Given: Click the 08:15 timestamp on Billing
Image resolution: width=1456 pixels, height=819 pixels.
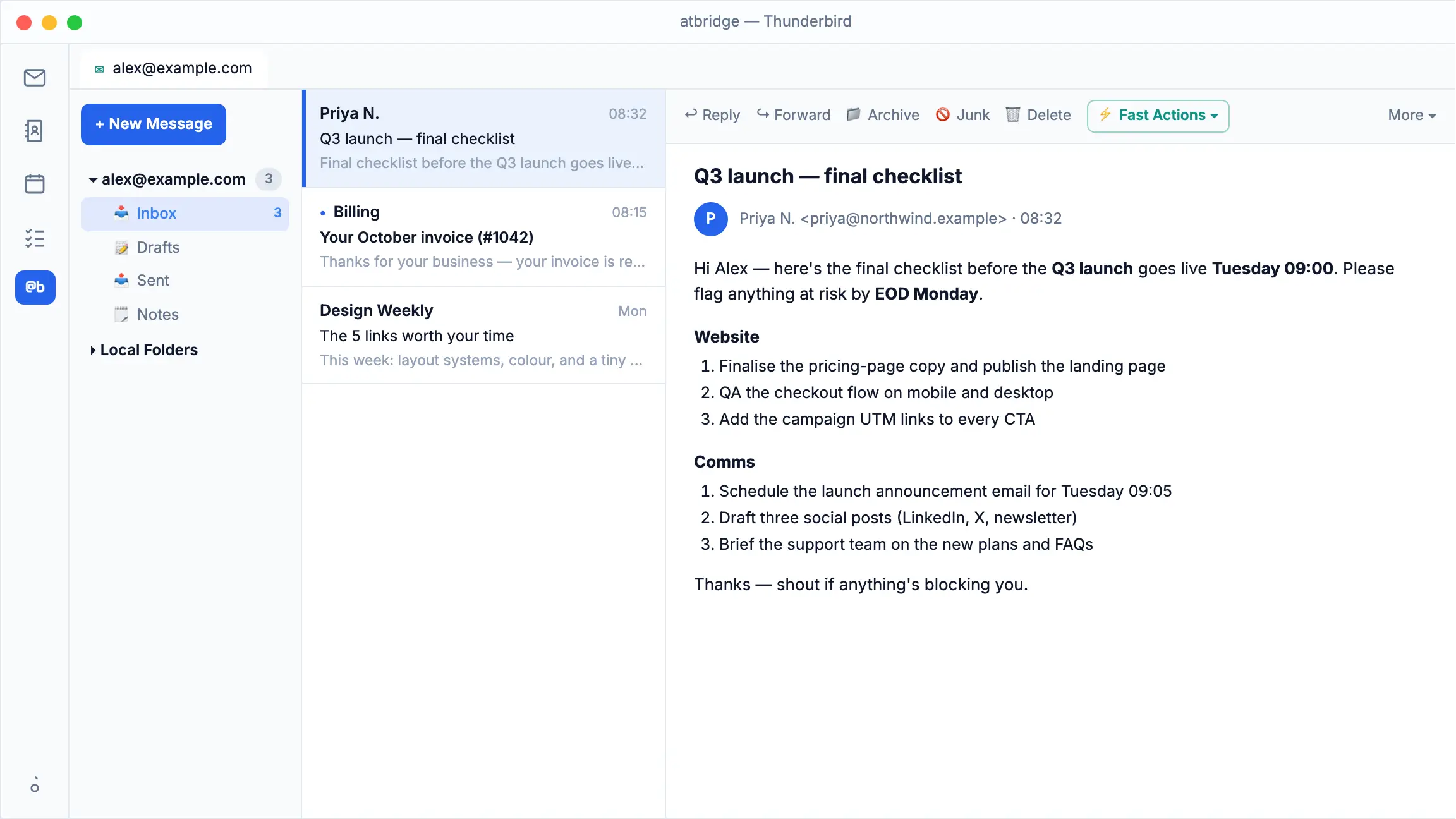Looking at the screenshot, I should pos(629,212).
